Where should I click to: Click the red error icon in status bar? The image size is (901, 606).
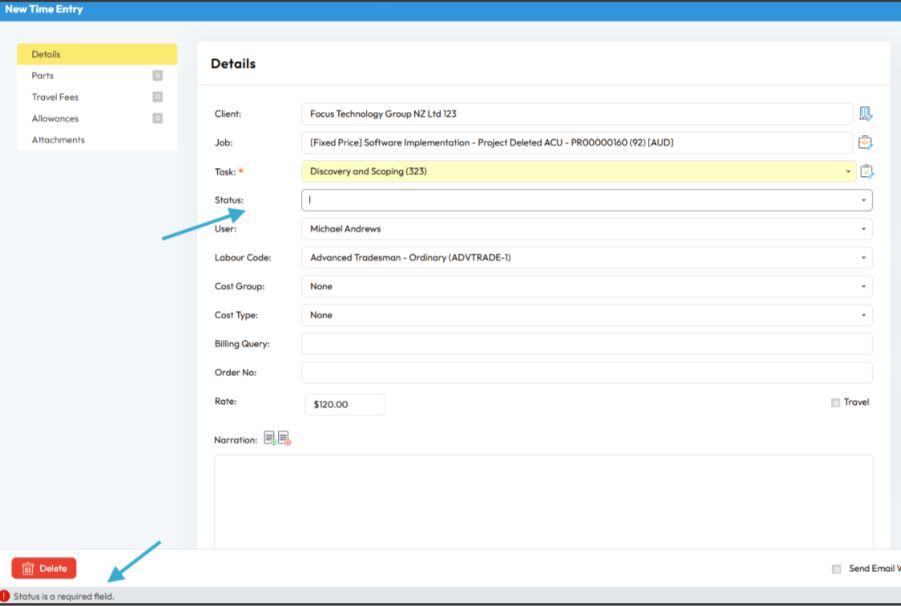6,596
